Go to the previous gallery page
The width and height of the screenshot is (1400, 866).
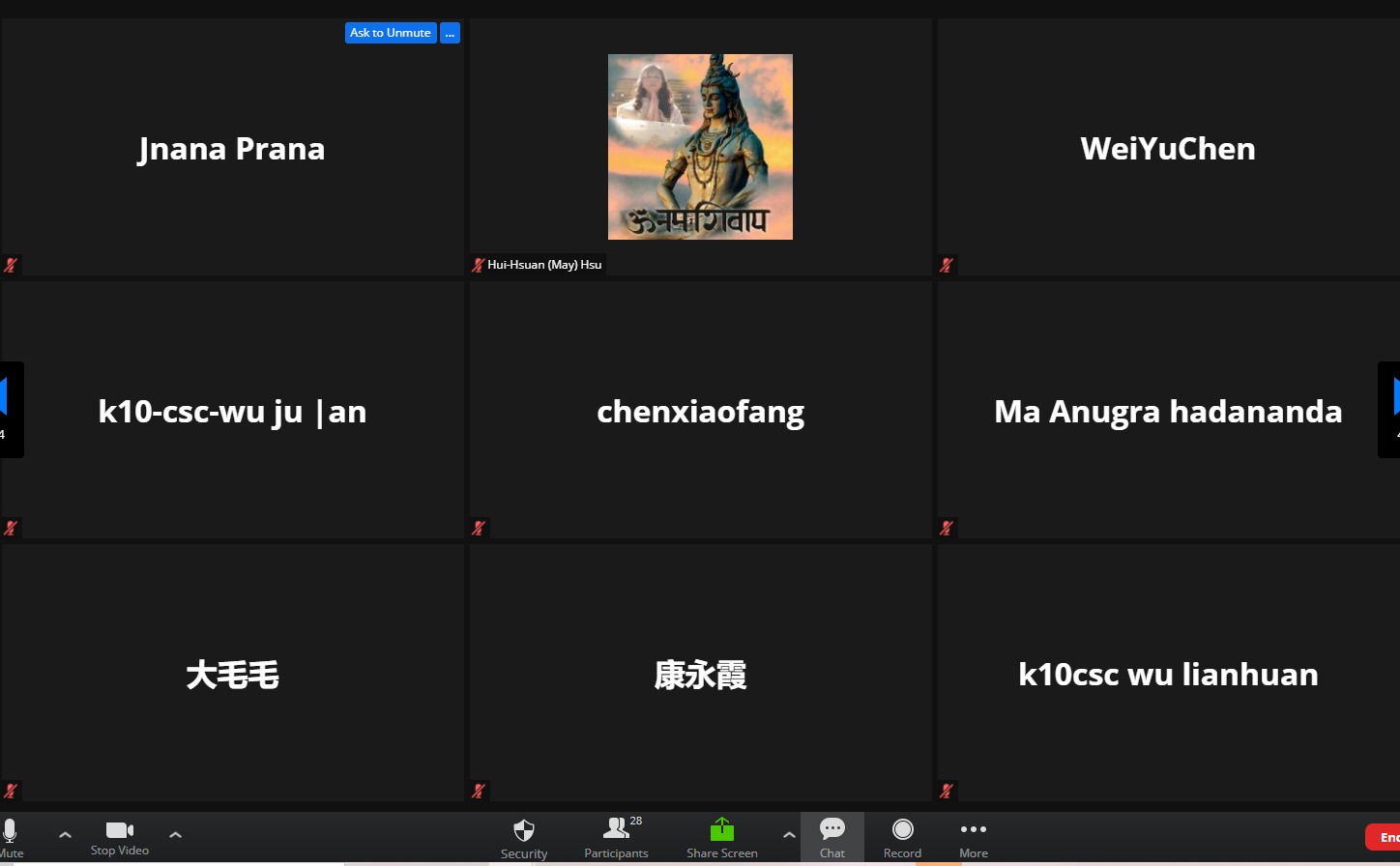pos(8,409)
